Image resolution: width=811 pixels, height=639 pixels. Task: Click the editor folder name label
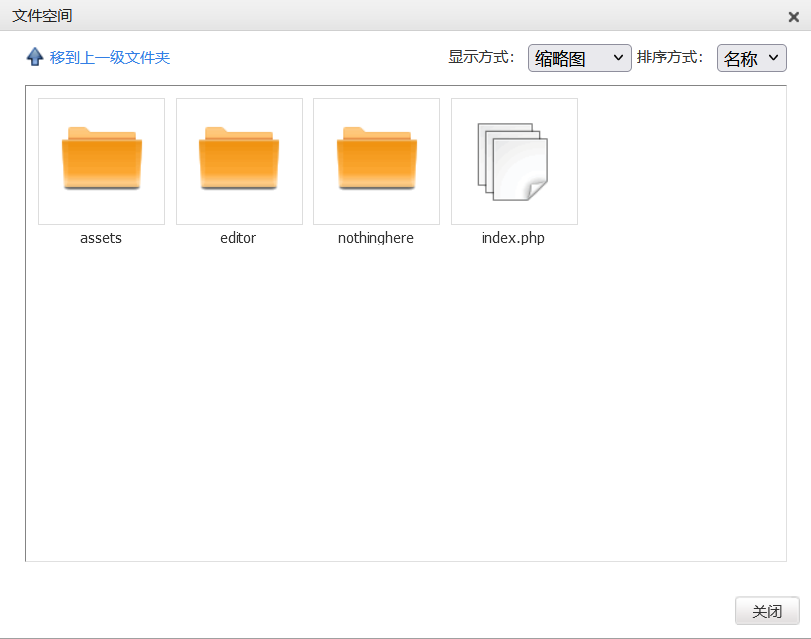point(238,238)
